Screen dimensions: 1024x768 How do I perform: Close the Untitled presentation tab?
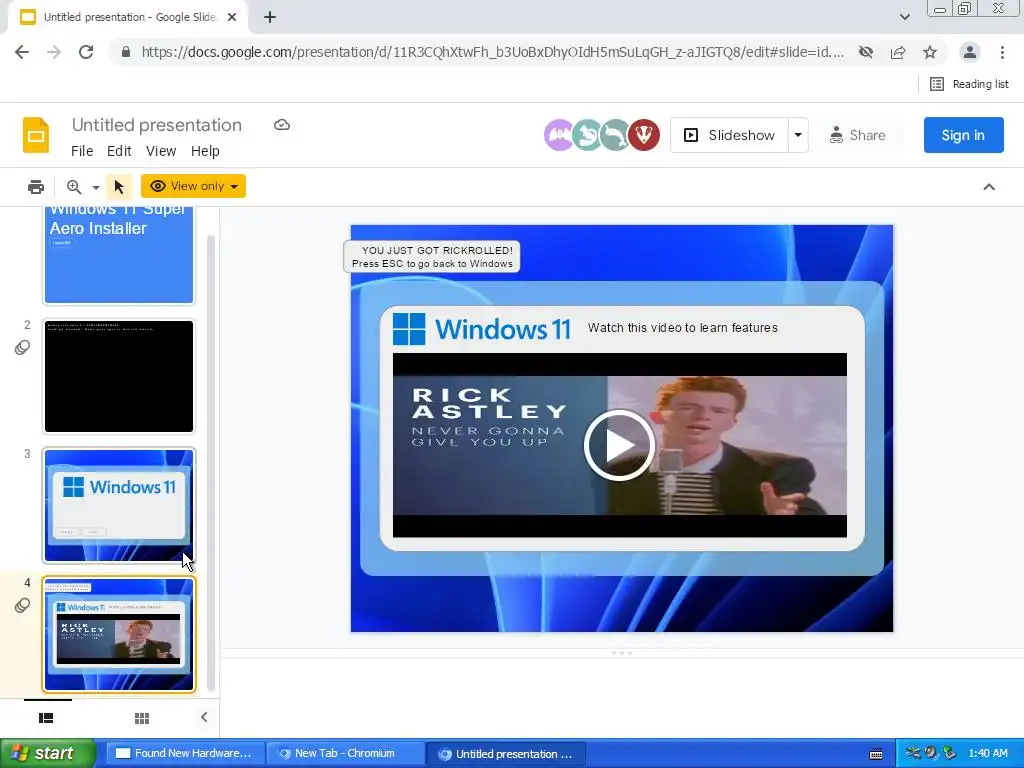click(x=232, y=17)
